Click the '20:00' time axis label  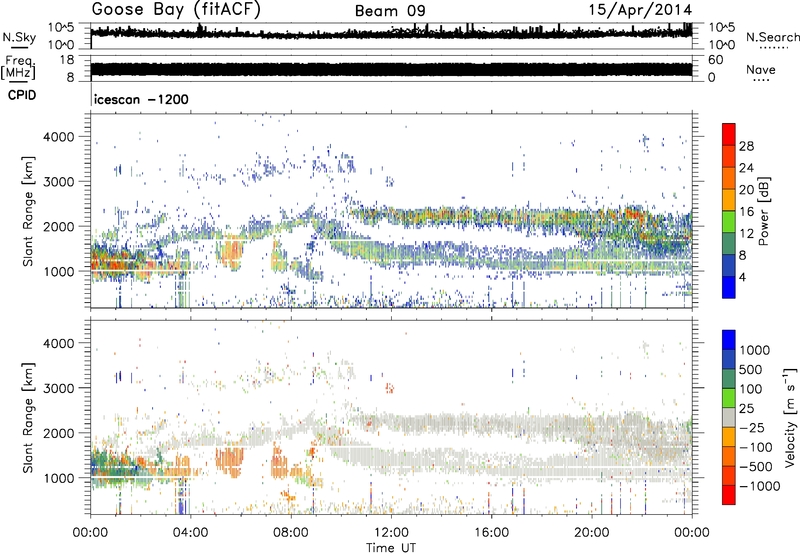(591, 533)
